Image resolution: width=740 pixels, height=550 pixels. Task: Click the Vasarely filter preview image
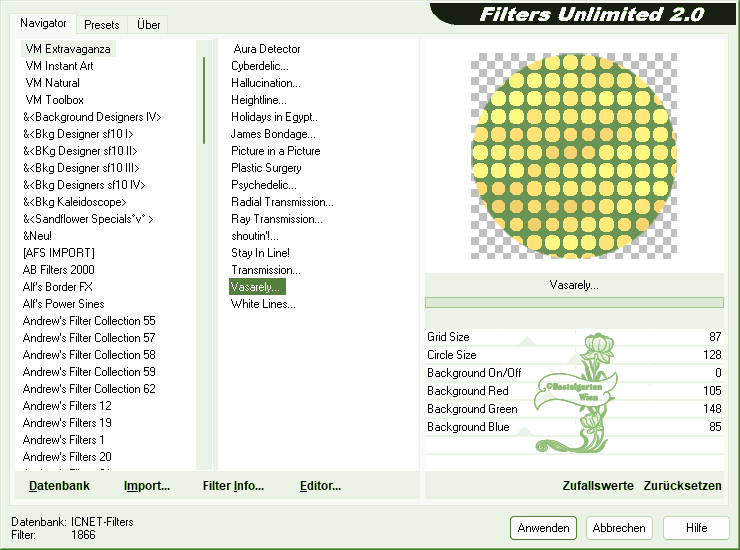click(x=574, y=156)
